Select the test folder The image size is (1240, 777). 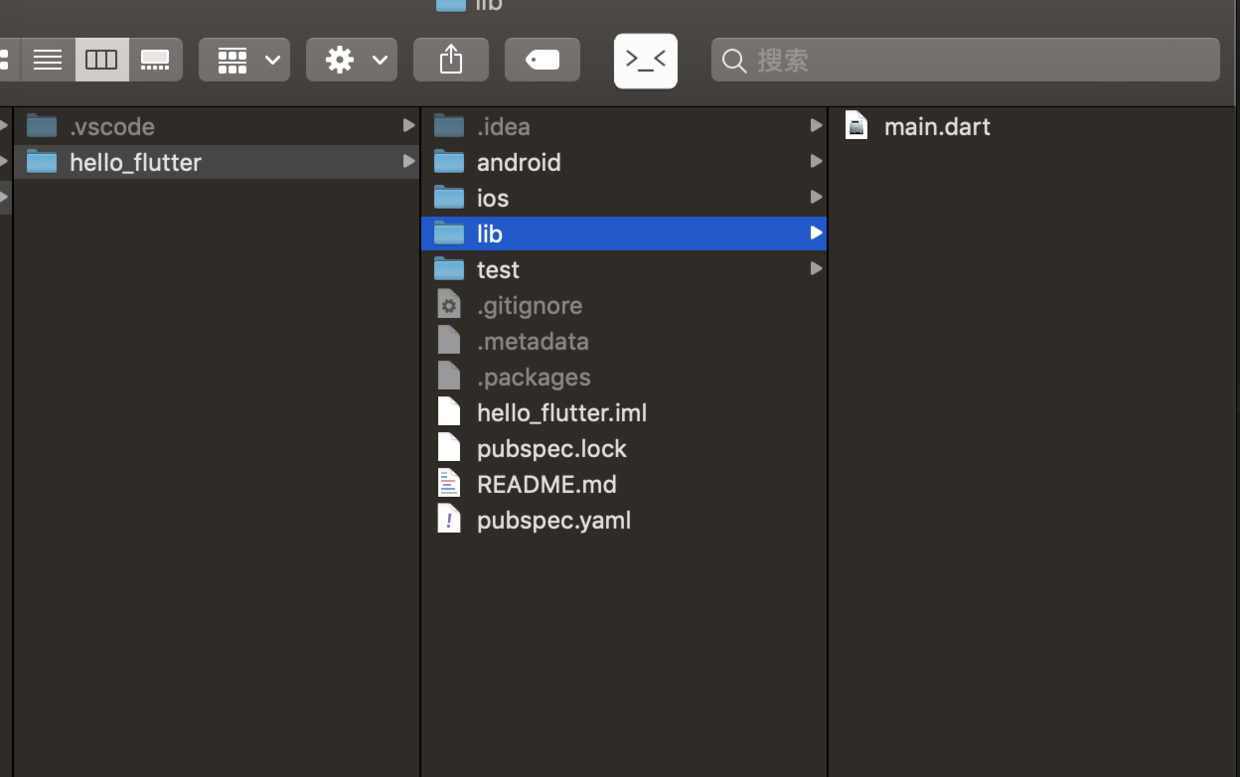[624, 269]
